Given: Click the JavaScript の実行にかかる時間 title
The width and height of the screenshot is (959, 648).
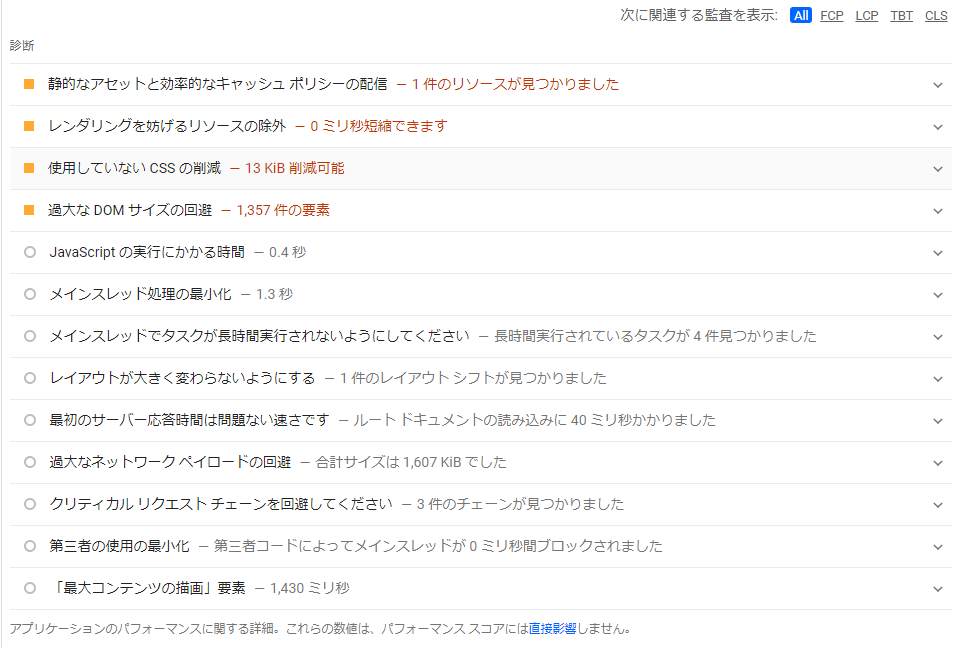Looking at the screenshot, I should [147, 252].
